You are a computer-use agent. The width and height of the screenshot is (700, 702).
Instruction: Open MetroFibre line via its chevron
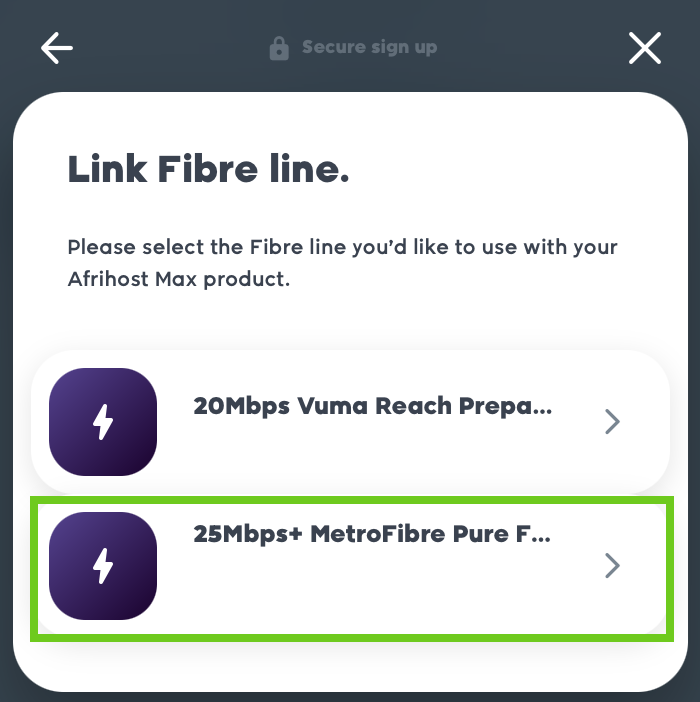[613, 566]
